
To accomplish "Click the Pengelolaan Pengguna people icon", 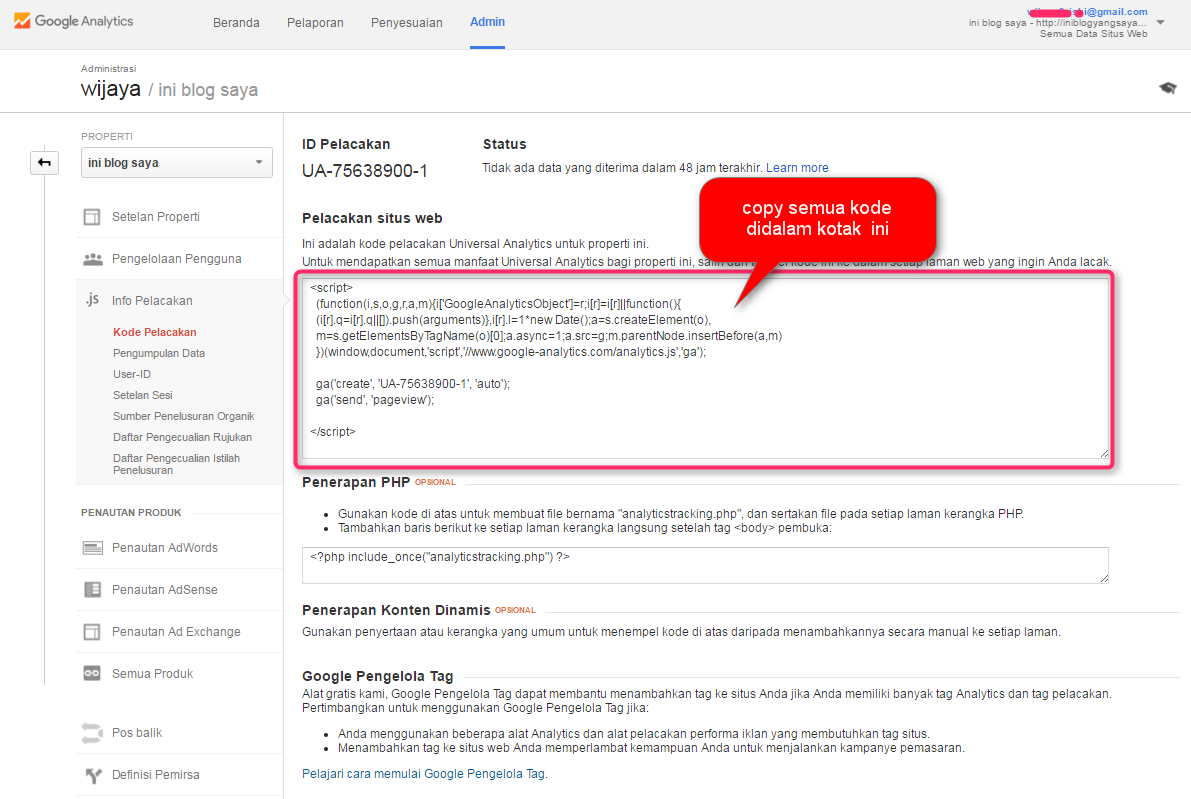I will [x=93, y=259].
